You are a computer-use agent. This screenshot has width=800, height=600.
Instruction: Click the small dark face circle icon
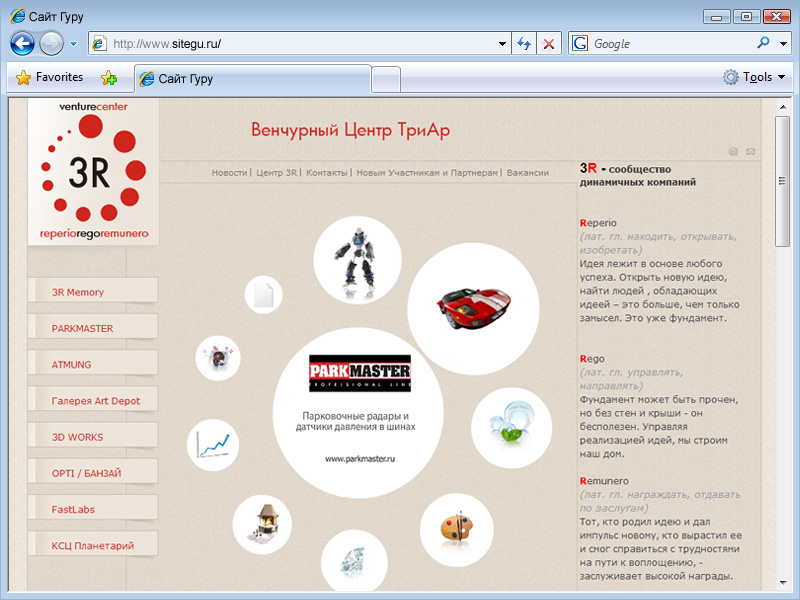tap(218, 358)
